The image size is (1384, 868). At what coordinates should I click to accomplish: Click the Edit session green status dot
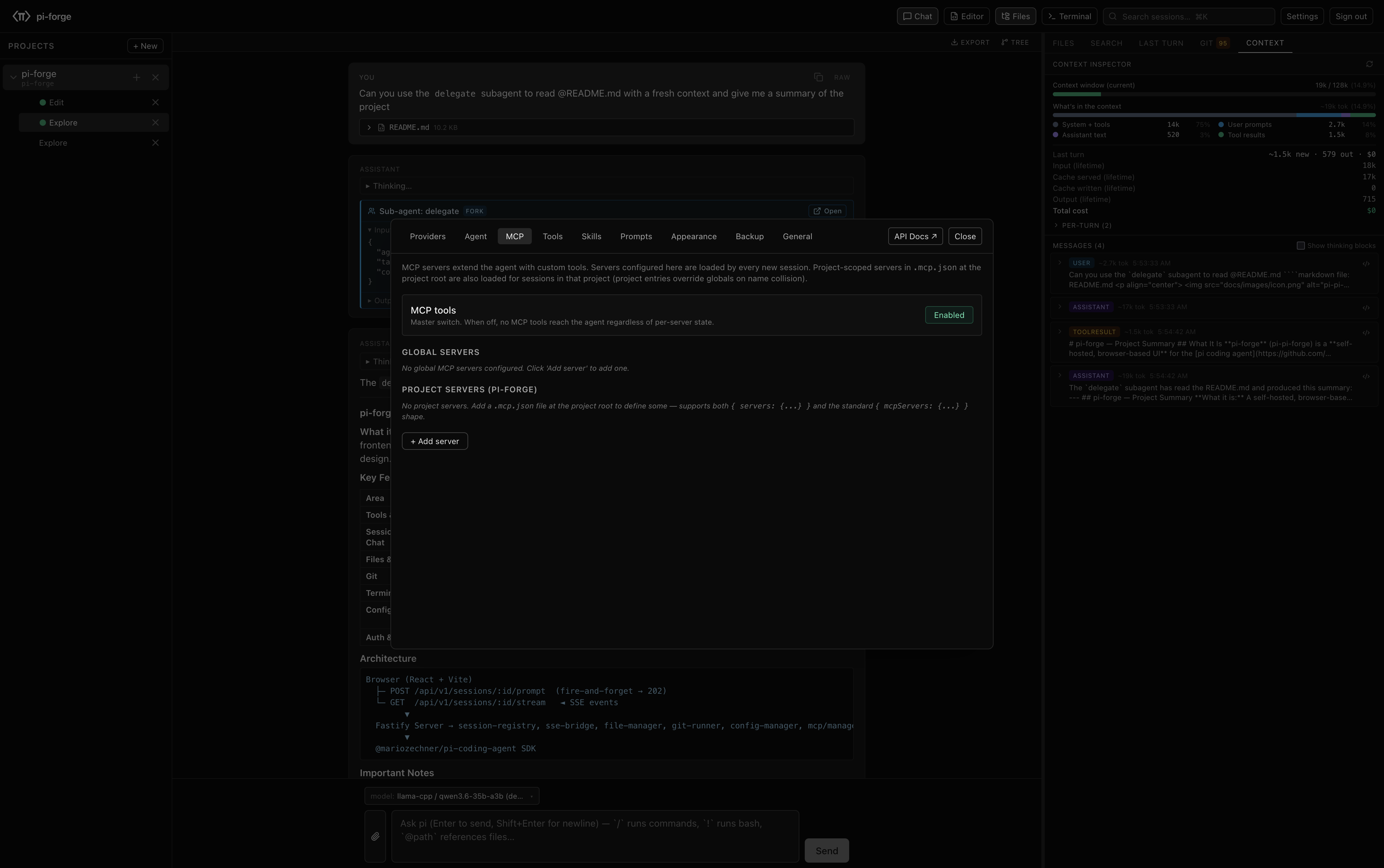(42, 102)
